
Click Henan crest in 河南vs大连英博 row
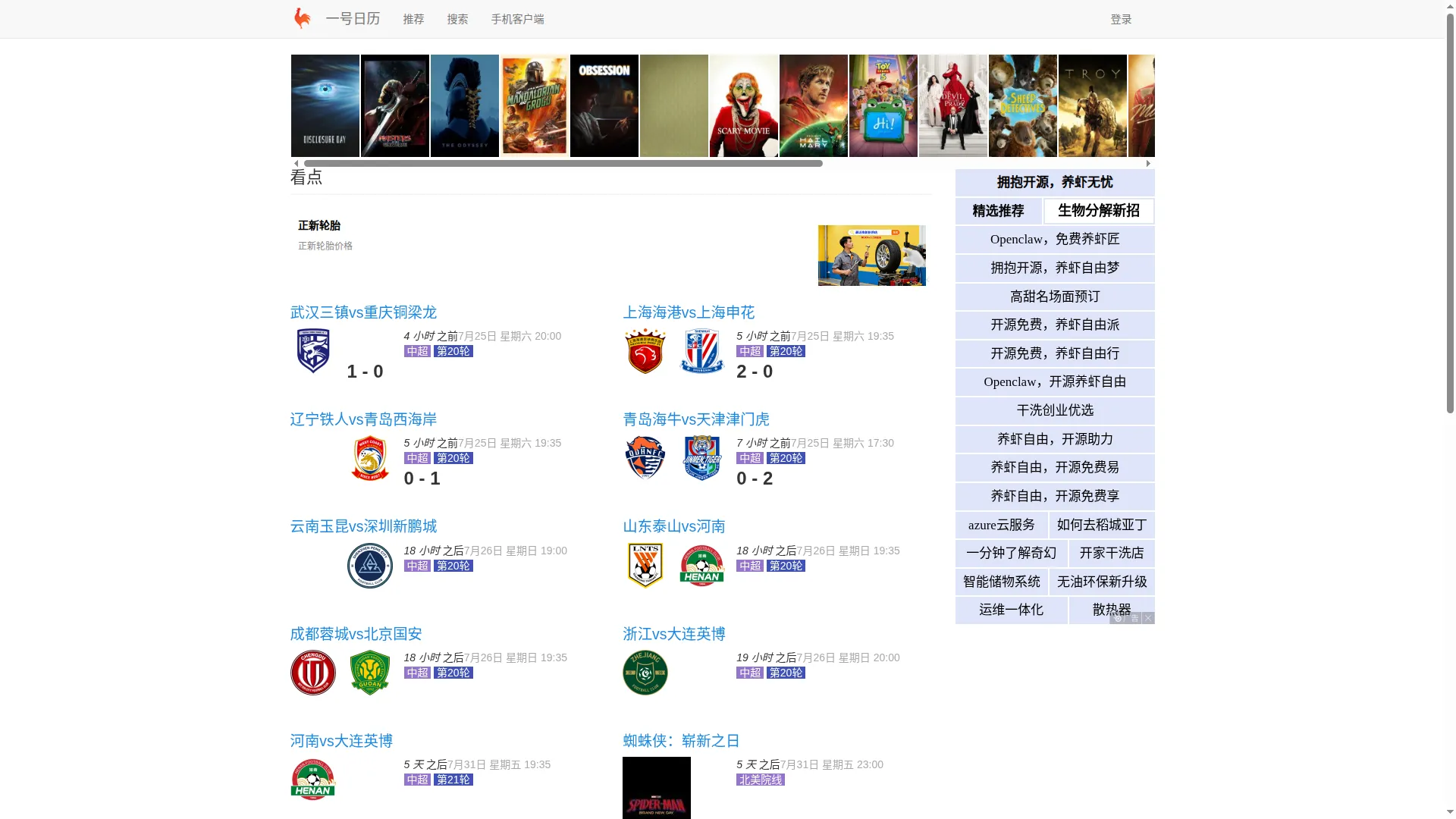click(x=313, y=780)
